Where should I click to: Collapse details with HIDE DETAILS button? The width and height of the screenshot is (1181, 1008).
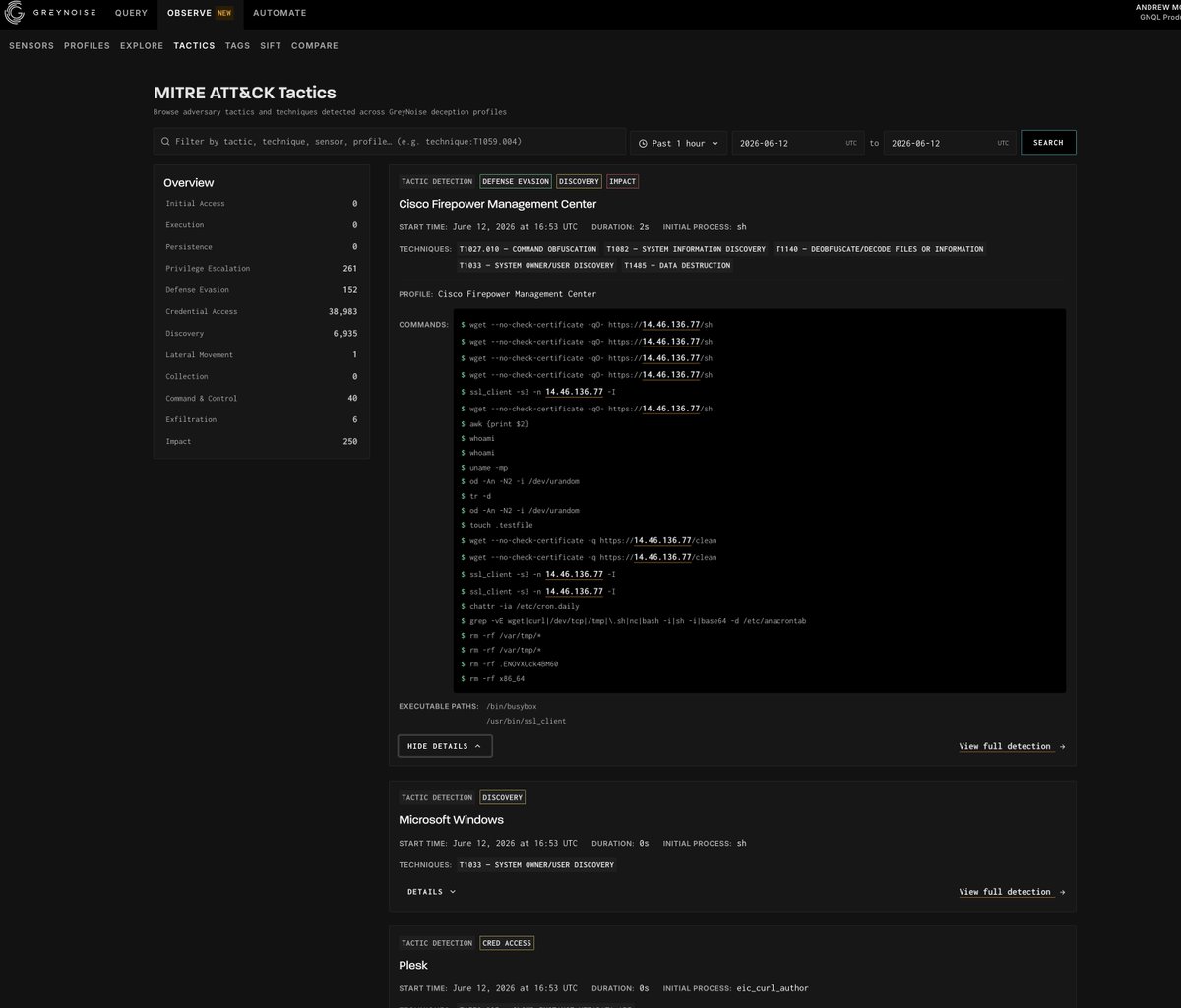445,746
